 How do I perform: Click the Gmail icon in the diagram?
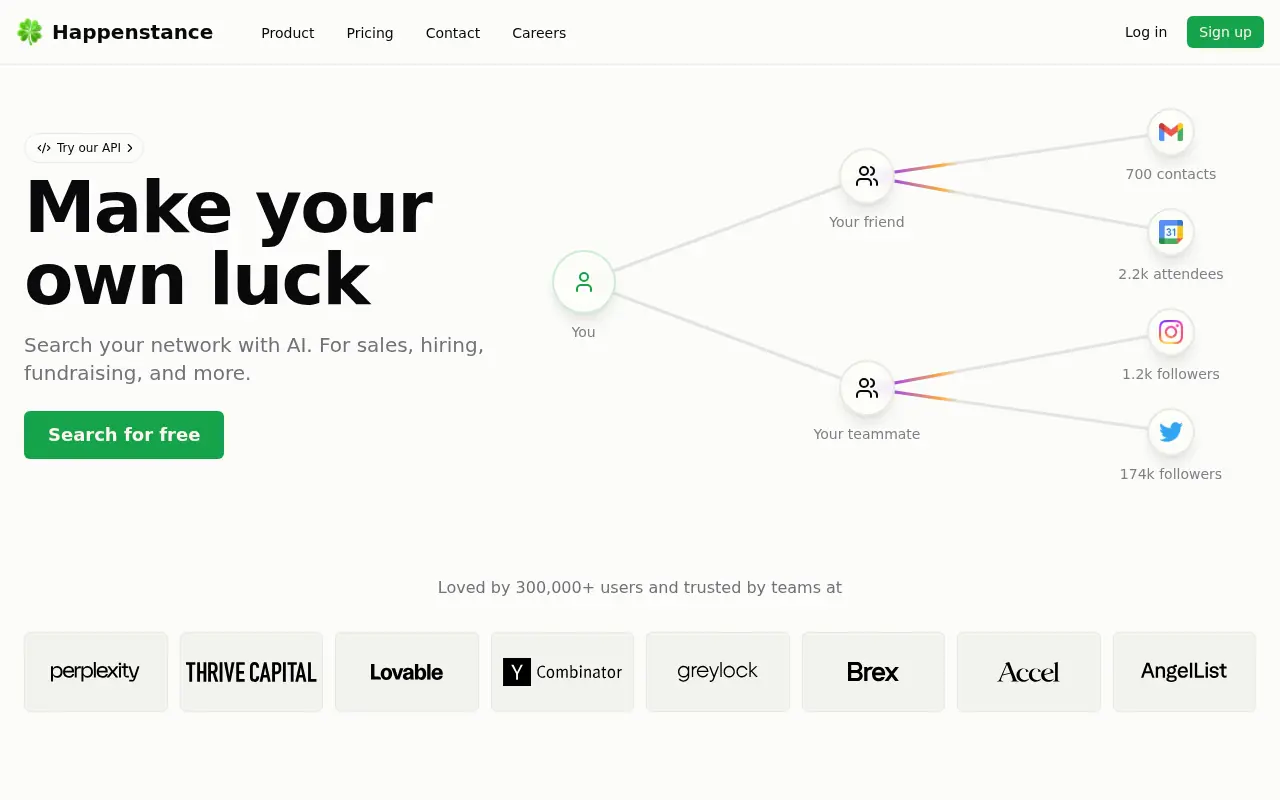[x=1170, y=132]
